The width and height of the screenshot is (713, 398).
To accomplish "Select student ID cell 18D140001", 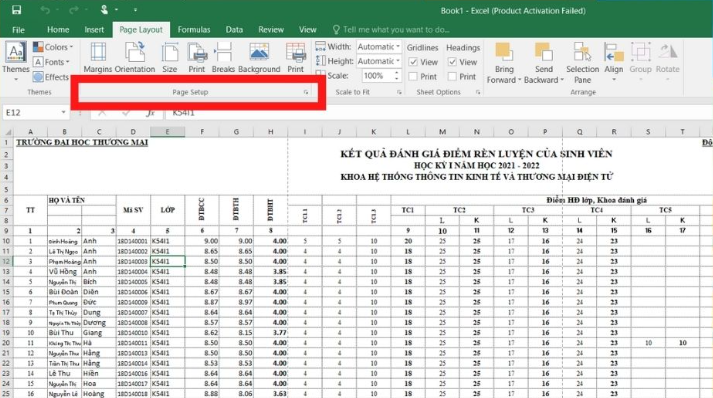I will [x=133, y=241].
